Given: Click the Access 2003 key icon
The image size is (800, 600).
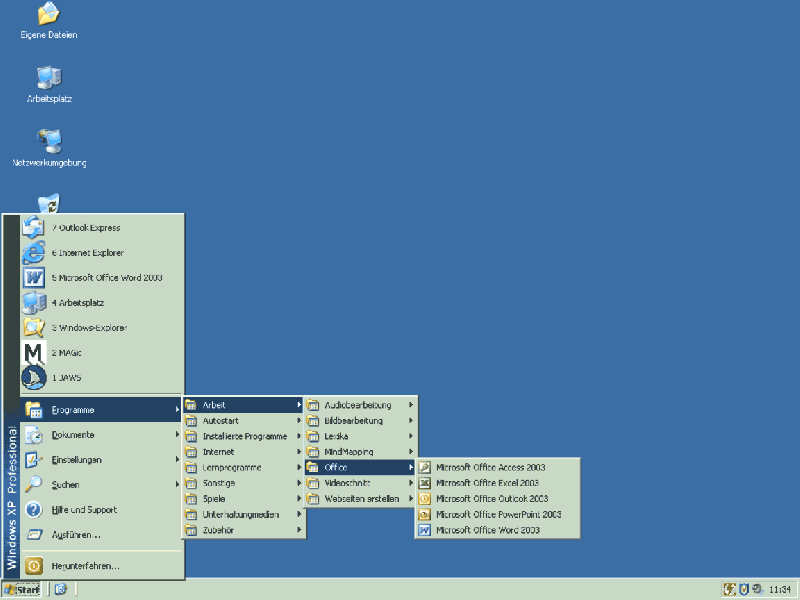Looking at the screenshot, I should click(x=424, y=467).
